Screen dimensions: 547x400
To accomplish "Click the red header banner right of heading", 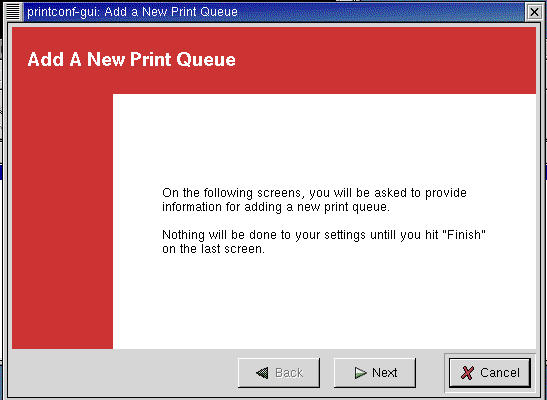I will [385, 60].
